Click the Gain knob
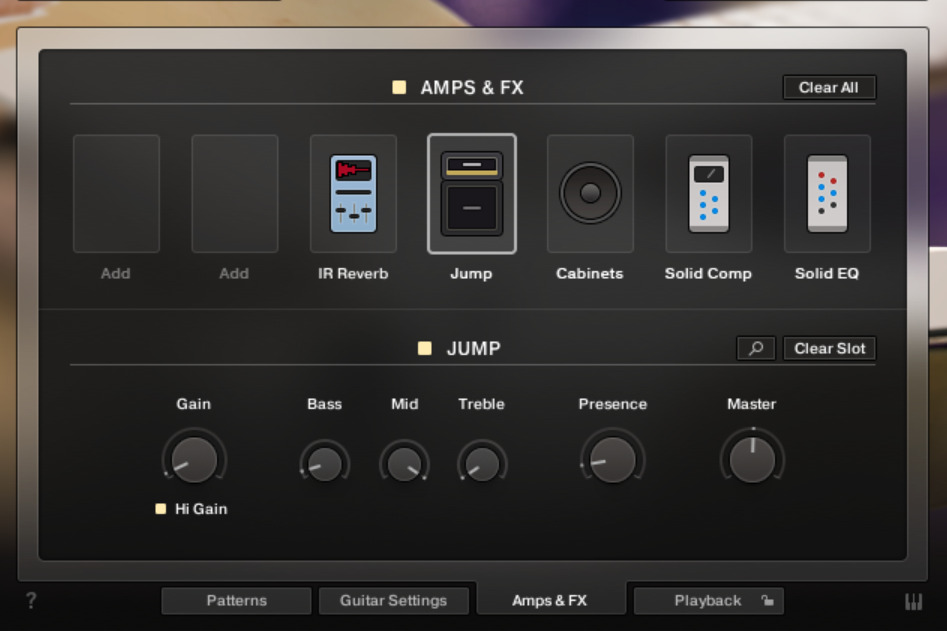The height and width of the screenshot is (631, 947). (194, 460)
